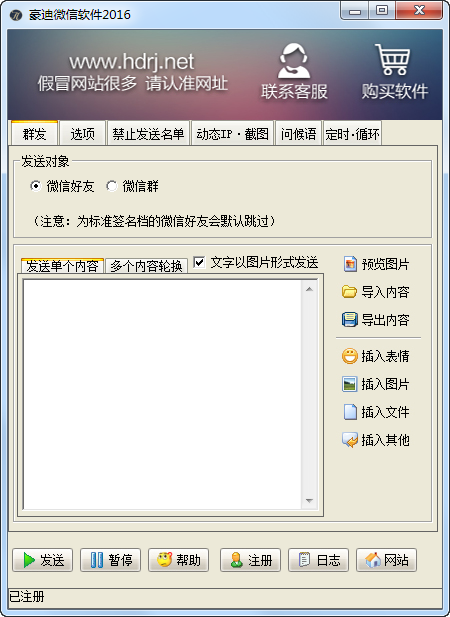
Task: Click the 插入文件 document icon
Action: pyautogui.click(x=350, y=412)
